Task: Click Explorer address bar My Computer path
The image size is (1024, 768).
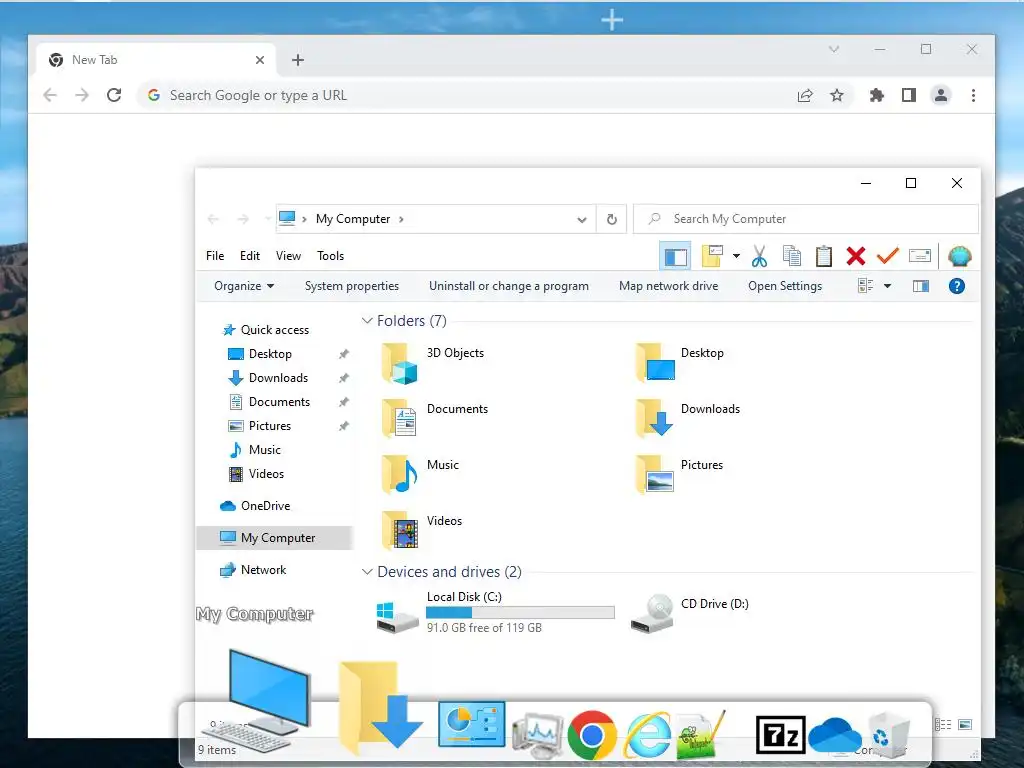Action: point(353,219)
